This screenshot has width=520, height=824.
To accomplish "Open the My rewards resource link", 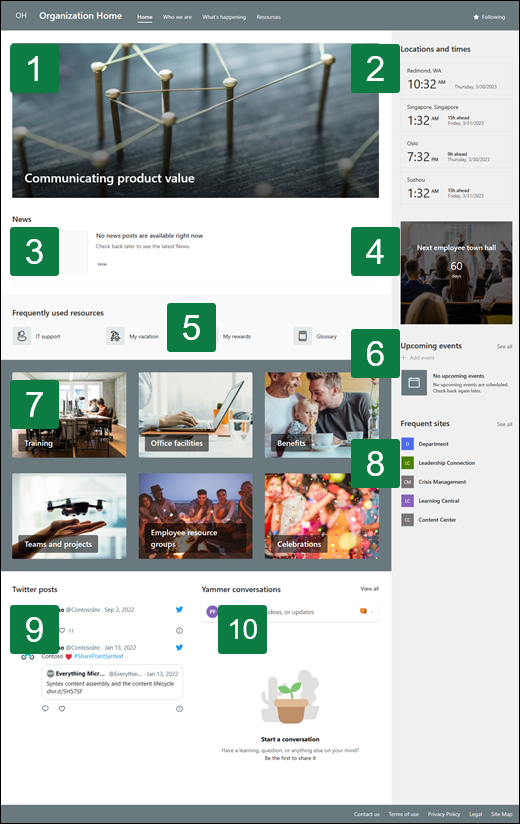I will coord(236,336).
